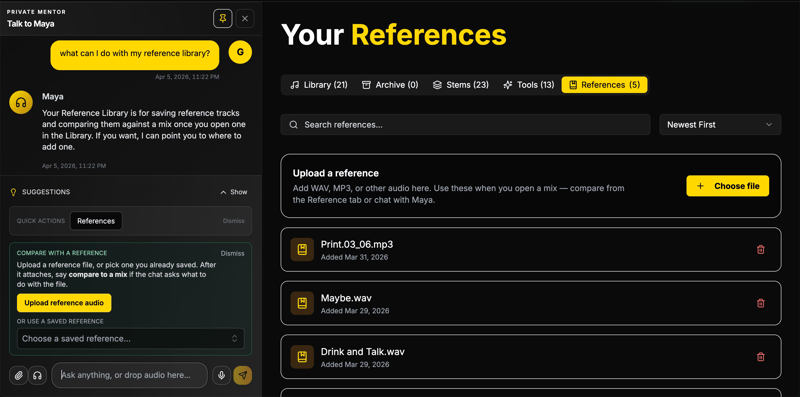Open the Drink and Talk.wav file name
This screenshot has width=800, height=397.
[363, 352]
